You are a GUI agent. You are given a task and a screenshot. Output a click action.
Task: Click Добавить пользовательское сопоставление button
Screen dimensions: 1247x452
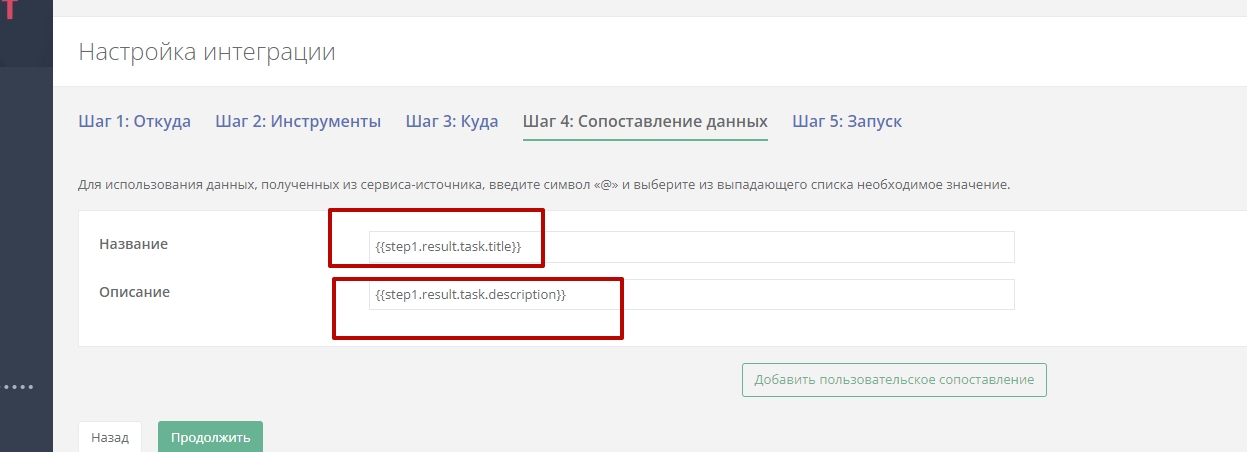click(x=894, y=380)
